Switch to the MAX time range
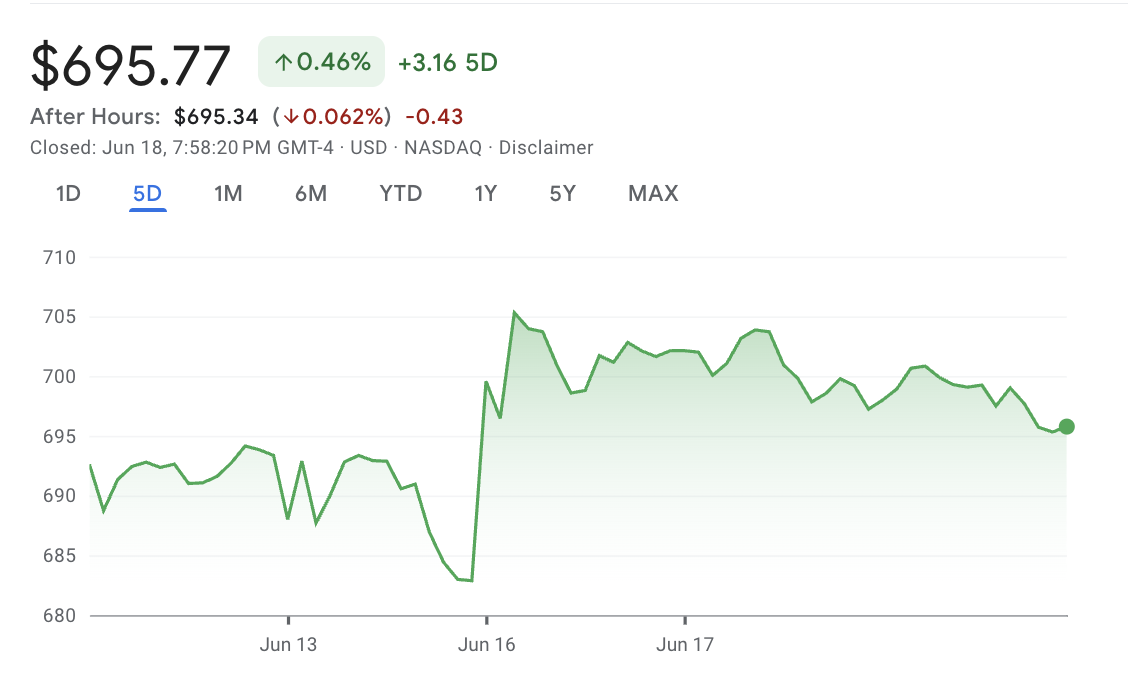 point(652,193)
